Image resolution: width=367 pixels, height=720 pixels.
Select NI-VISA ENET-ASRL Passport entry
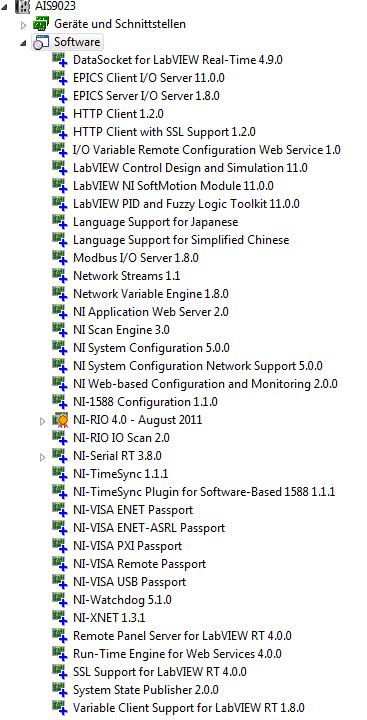149,528
